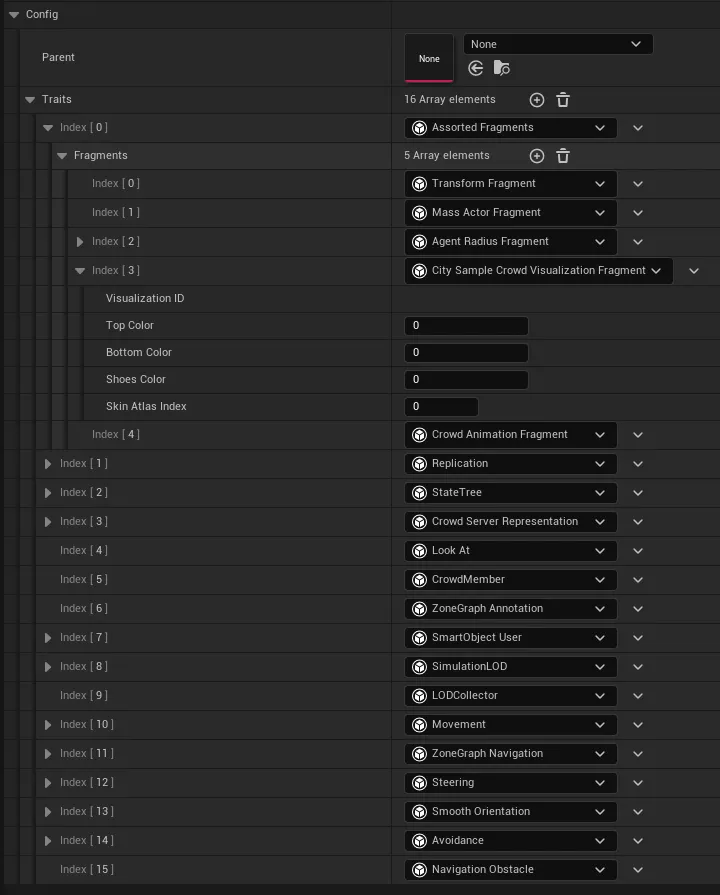This screenshot has height=895, width=720.
Task: Click the Use Selected Asset arrow beside Parent
Action: [476, 68]
